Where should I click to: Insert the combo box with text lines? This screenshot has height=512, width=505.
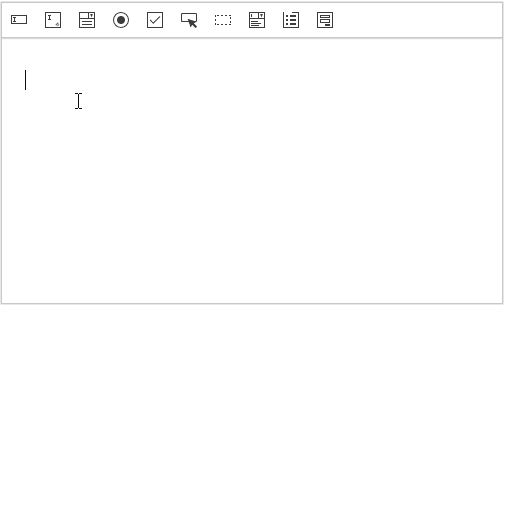(257, 20)
